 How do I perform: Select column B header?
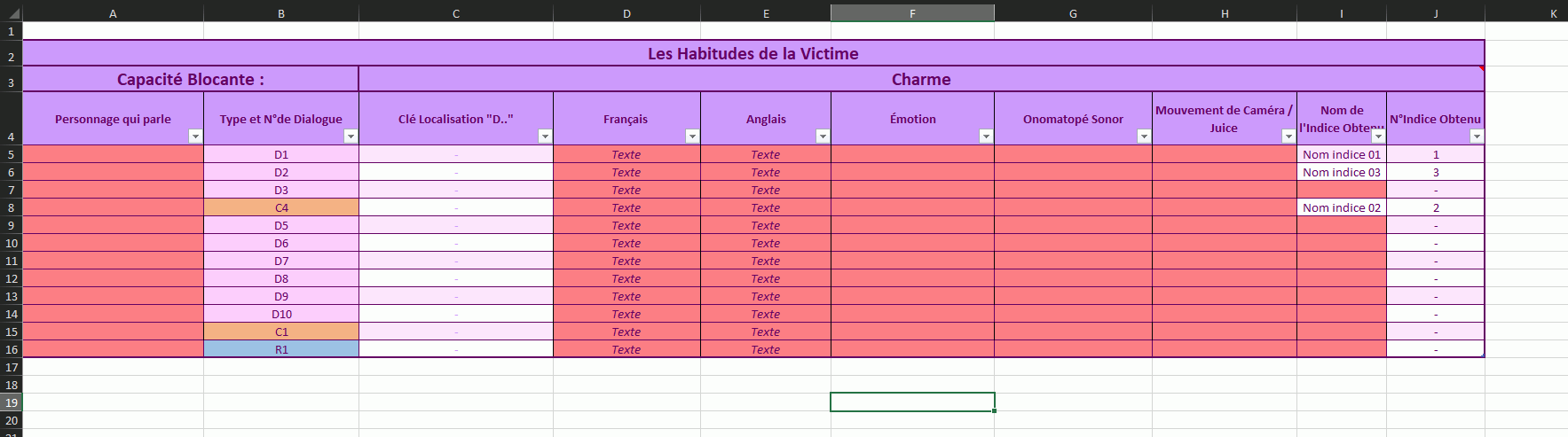281,13
